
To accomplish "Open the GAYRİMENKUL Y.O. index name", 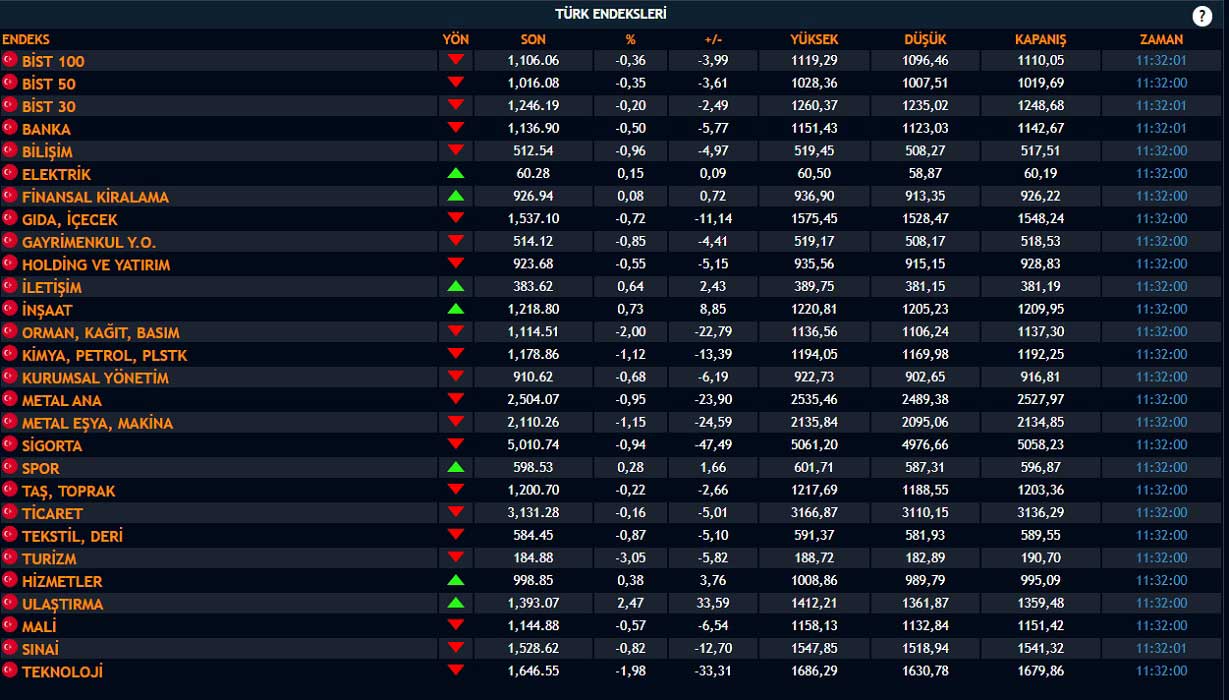I will point(89,242).
